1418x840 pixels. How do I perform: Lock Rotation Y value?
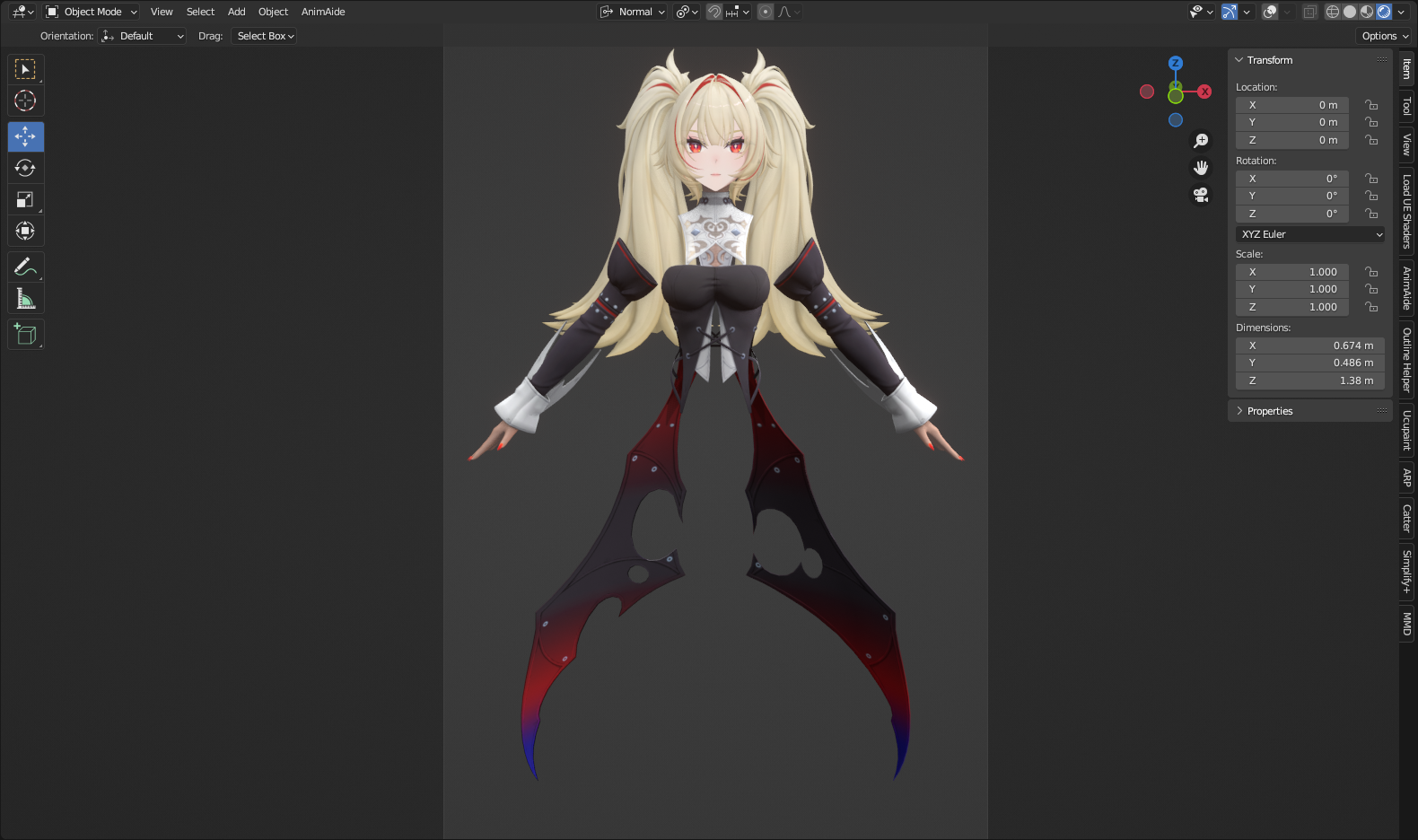[x=1371, y=196]
